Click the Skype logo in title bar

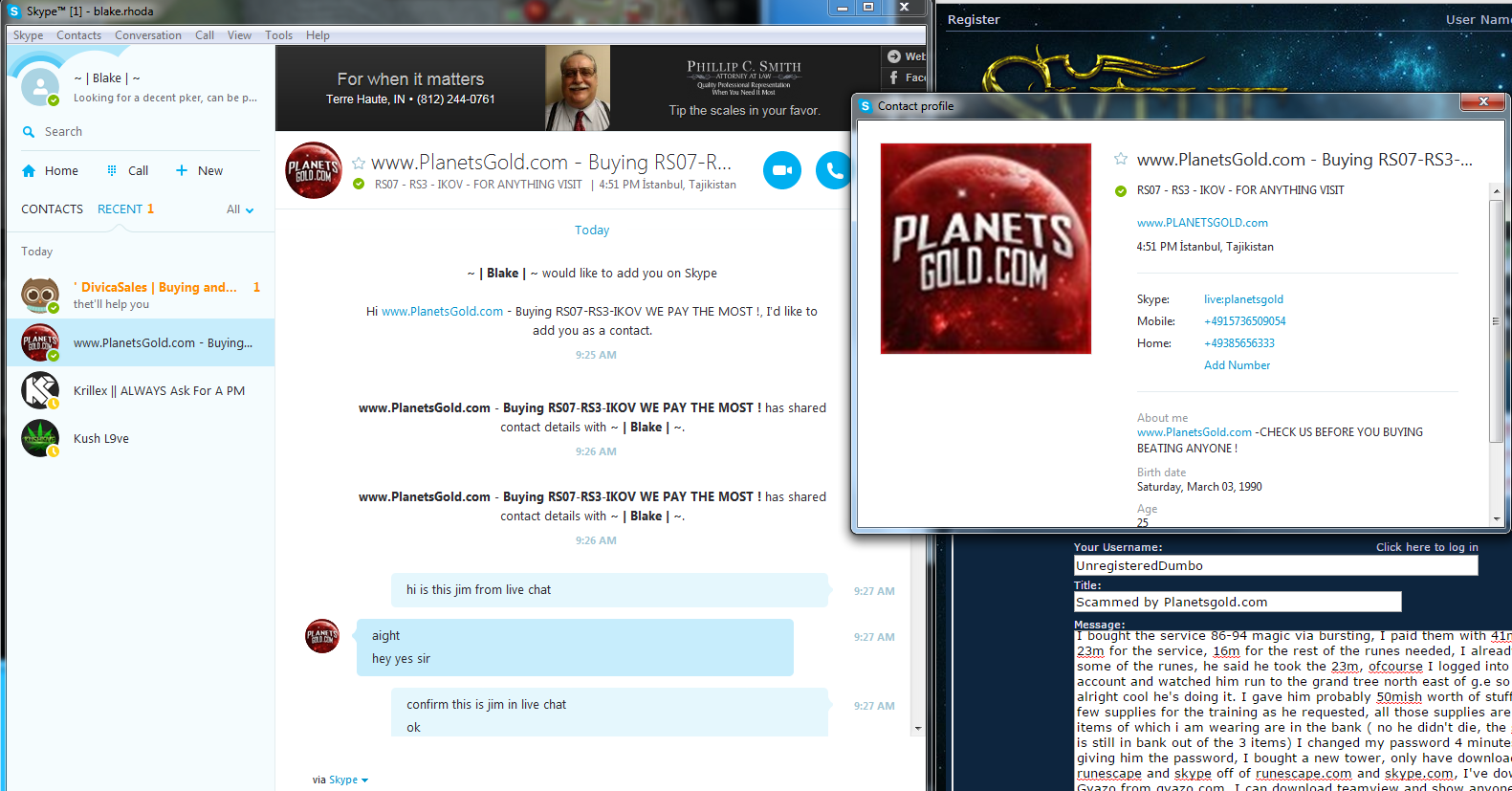(x=13, y=11)
